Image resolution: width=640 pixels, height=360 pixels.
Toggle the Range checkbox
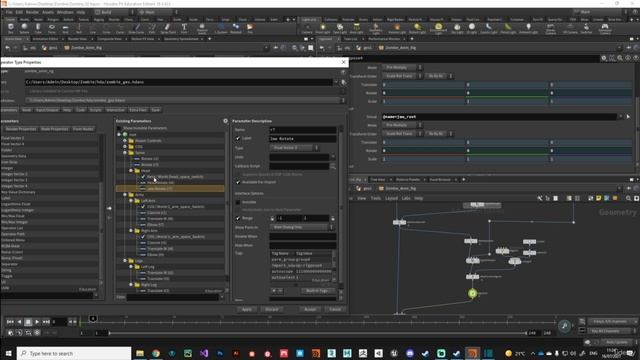click(238, 218)
